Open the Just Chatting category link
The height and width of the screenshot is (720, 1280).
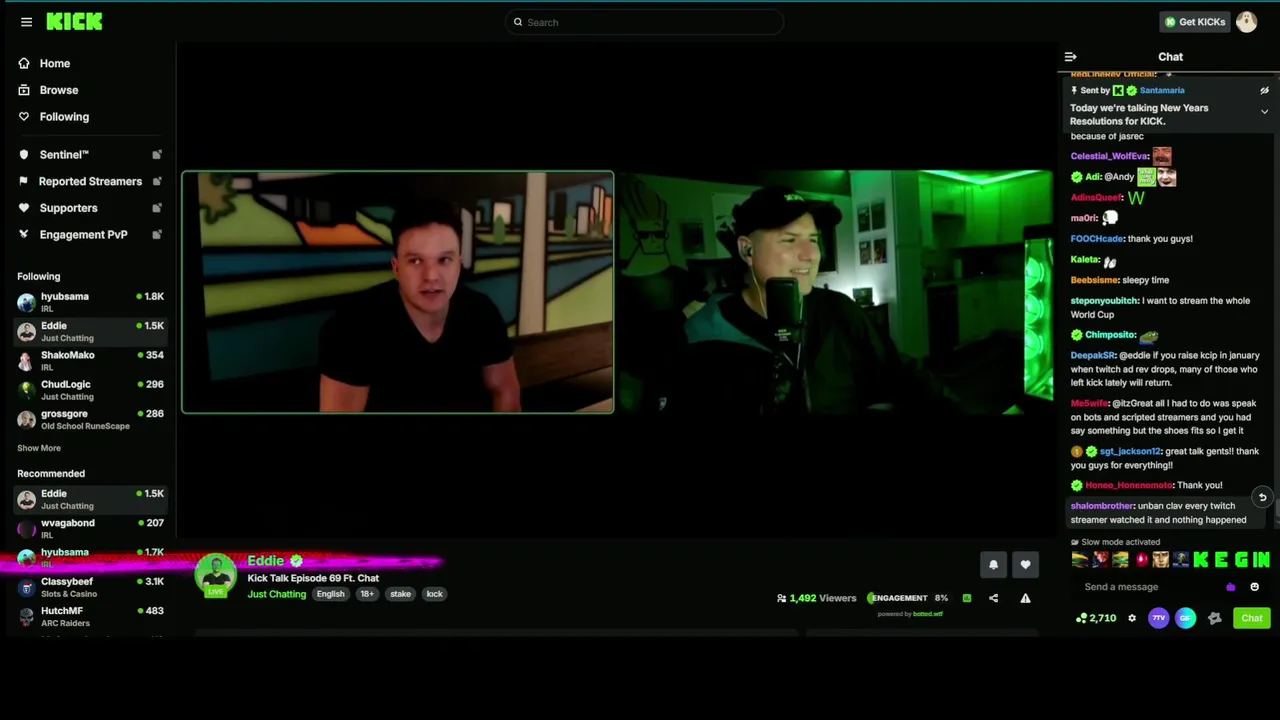pos(277,594)
